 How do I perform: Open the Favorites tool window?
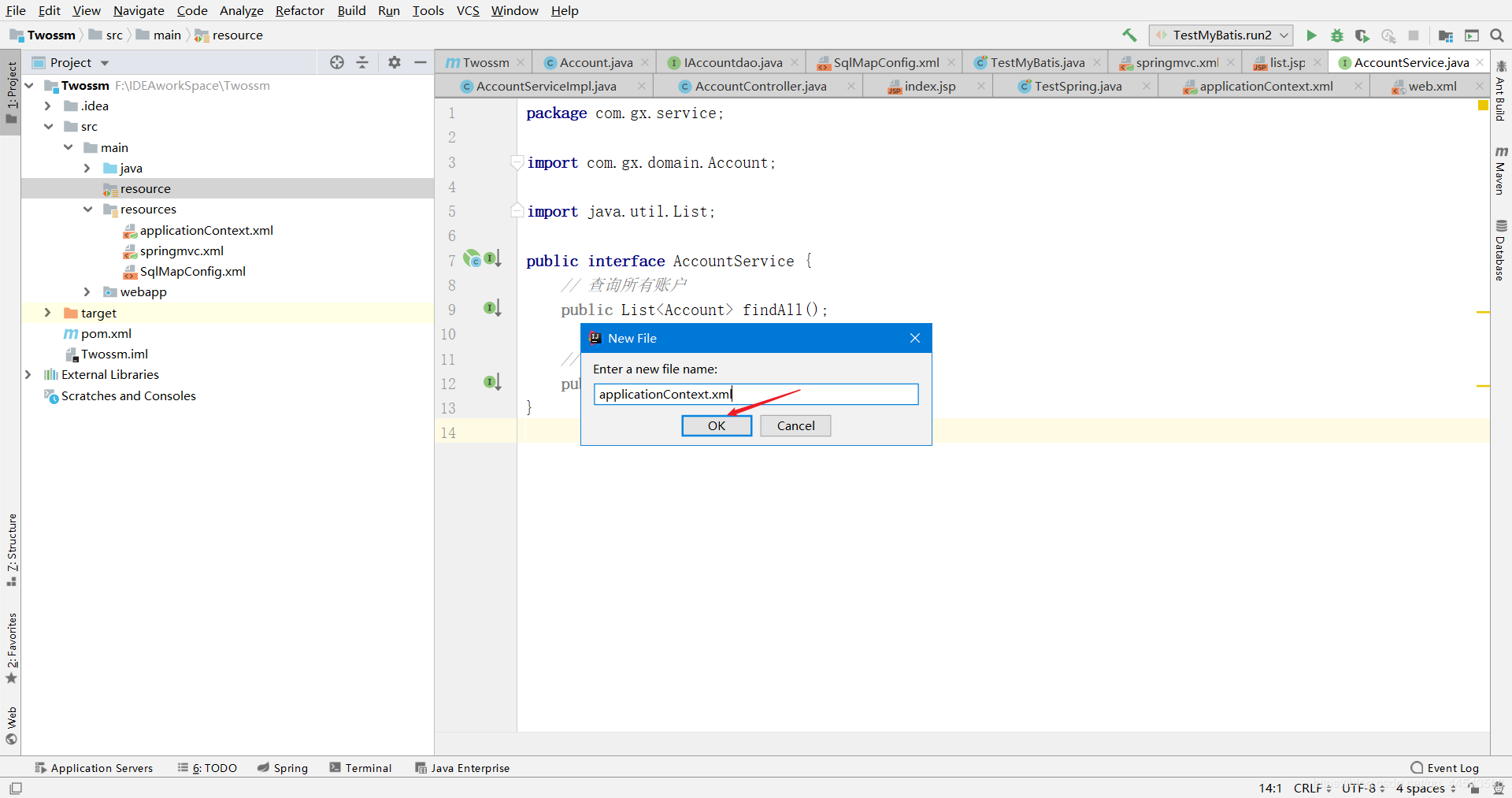[11, 648]
